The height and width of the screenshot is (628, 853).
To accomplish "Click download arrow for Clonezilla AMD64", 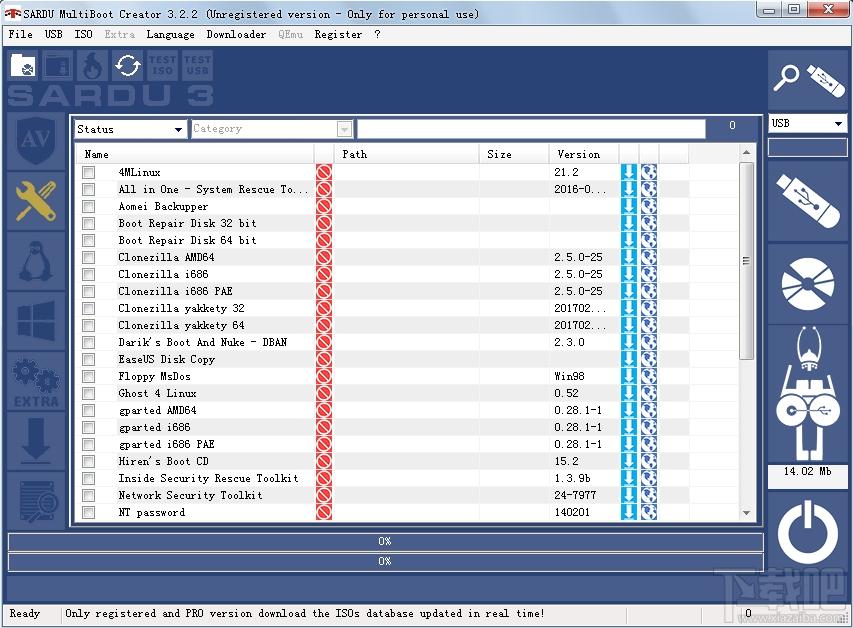I will point(628,257).
